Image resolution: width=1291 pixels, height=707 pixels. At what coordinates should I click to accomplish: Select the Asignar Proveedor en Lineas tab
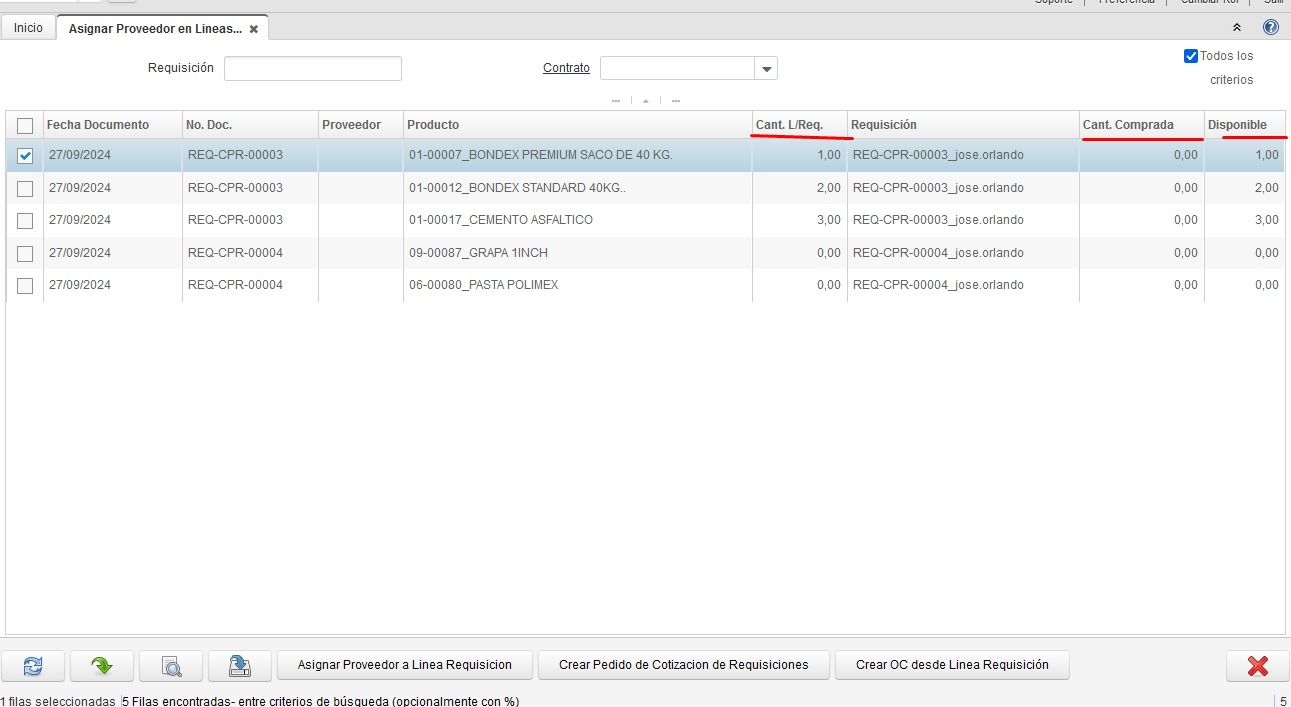[x=155, y=29]
